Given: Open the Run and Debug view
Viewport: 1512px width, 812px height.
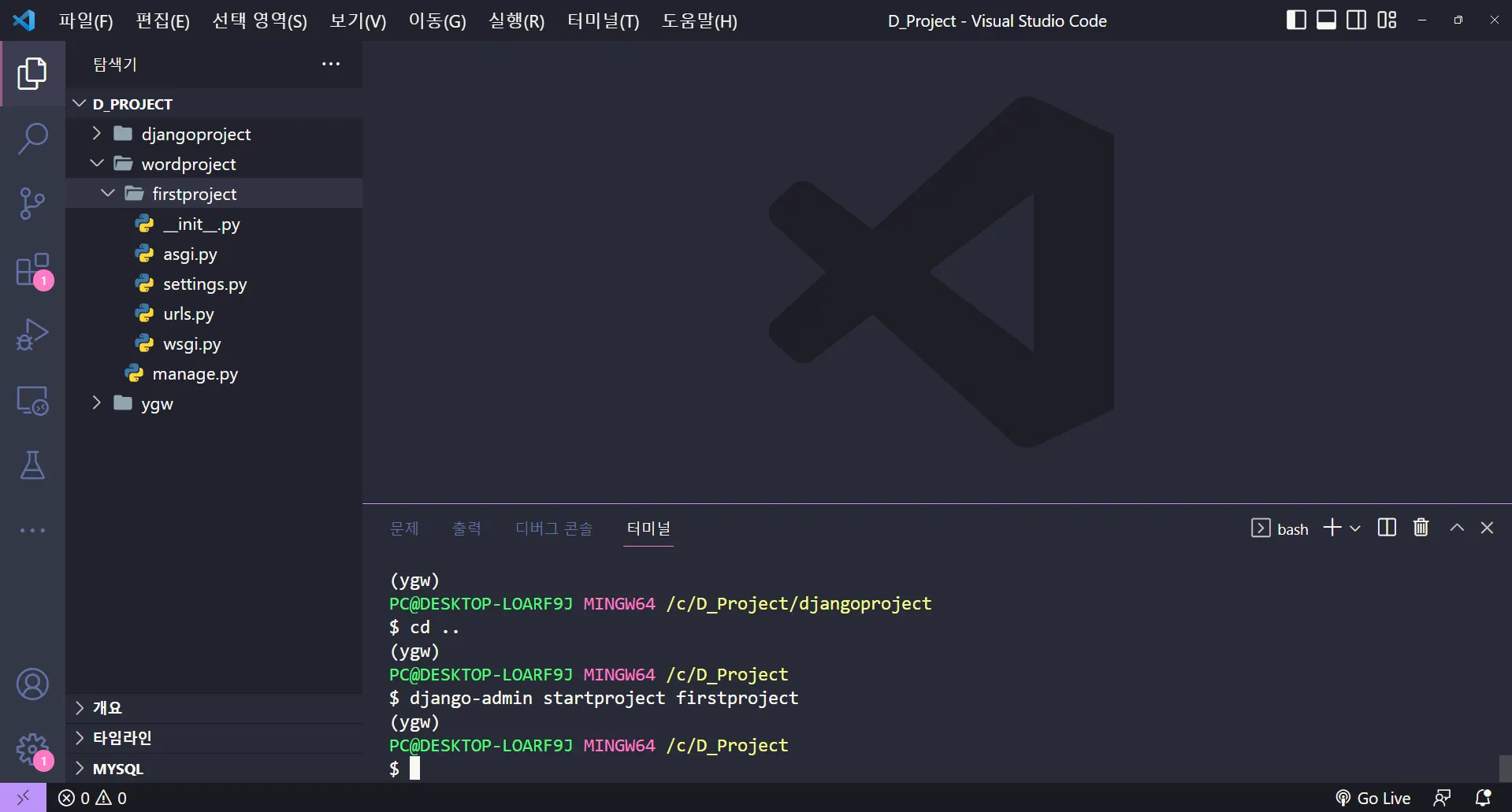Looking at the screenshot, I should 32,335.
